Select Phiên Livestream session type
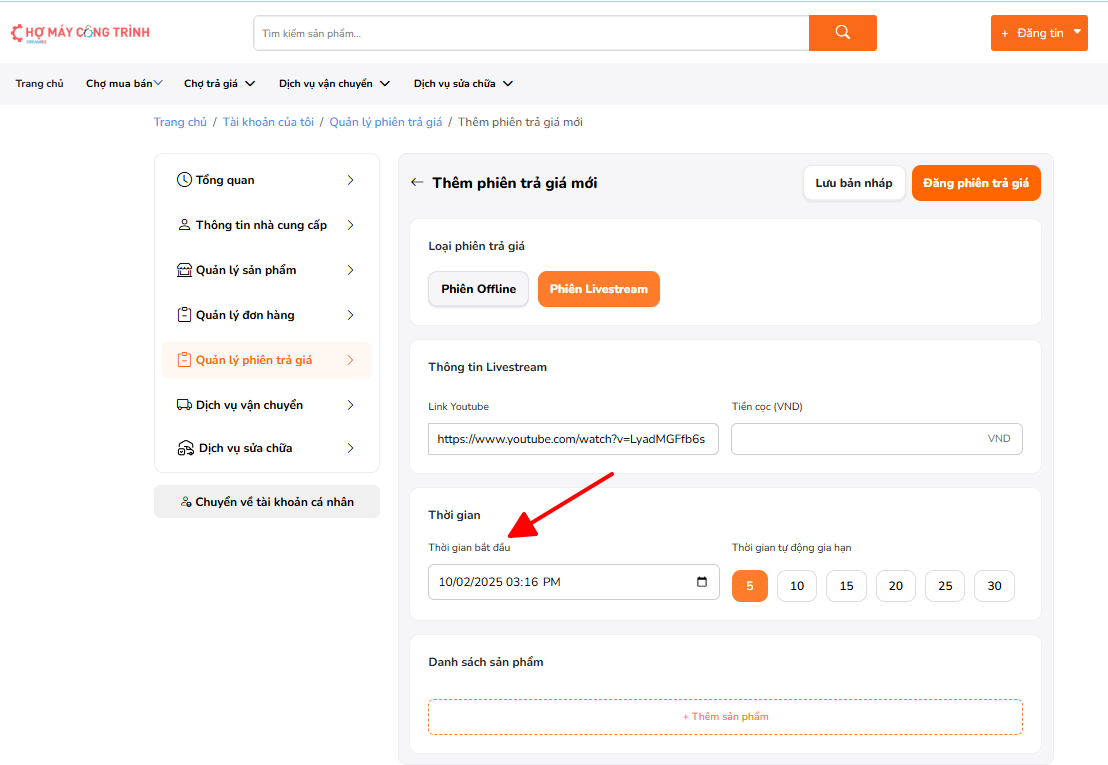Image resolution: width=1108 pixels, height=765 pixels. click(x=598, y=289)
